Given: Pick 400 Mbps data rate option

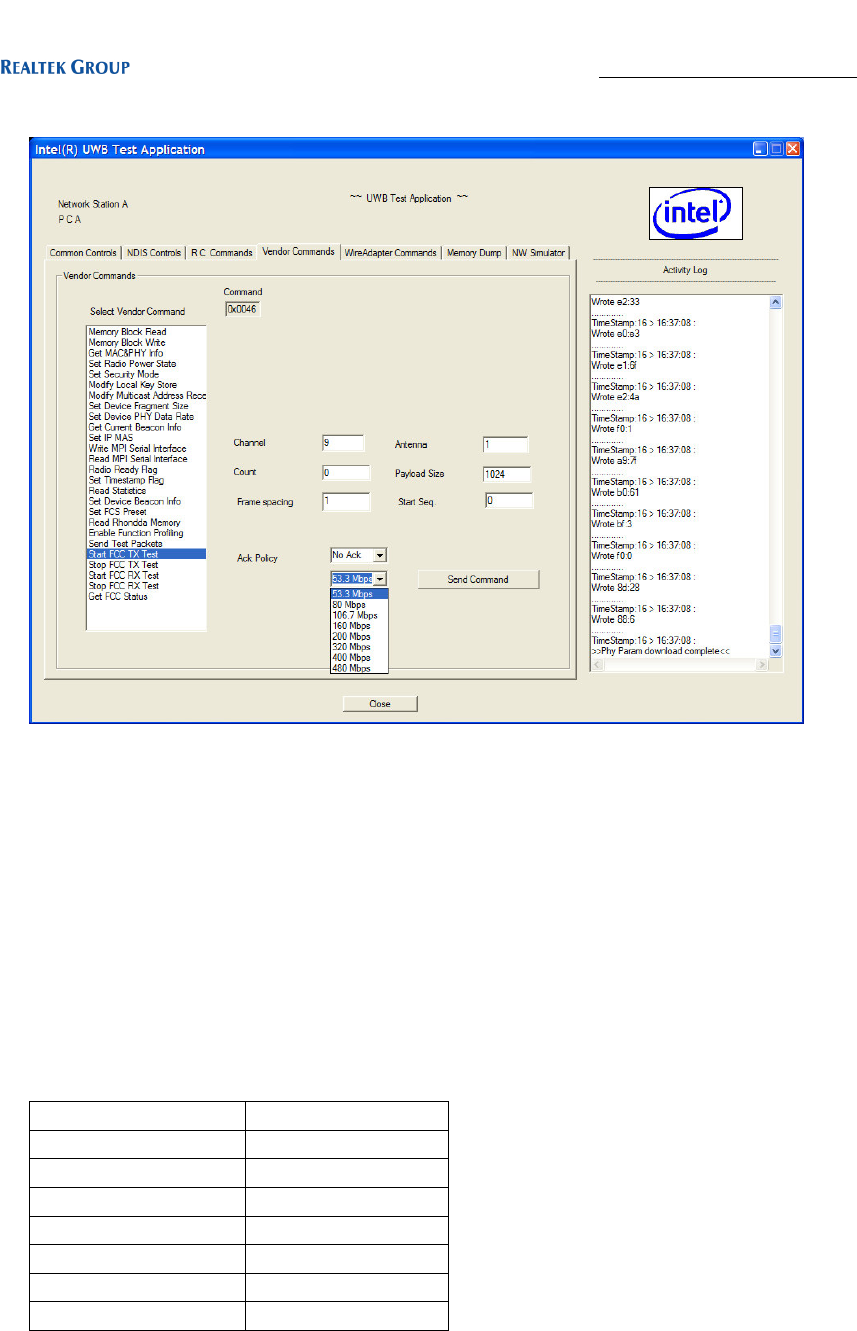Looking at the screenshot, I should coord(359,657).
